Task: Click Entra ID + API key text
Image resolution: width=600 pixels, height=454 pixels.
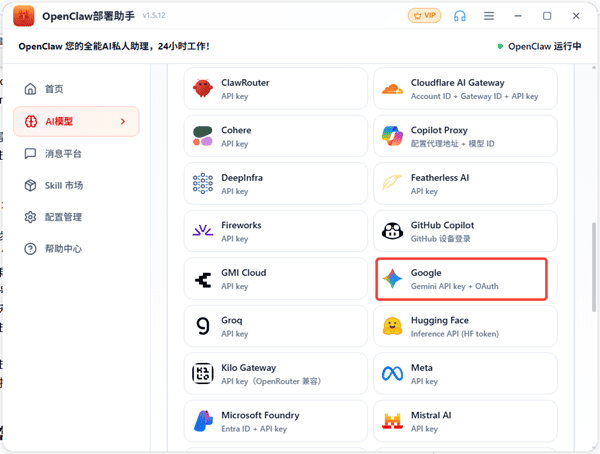Action: coord(254,429)
